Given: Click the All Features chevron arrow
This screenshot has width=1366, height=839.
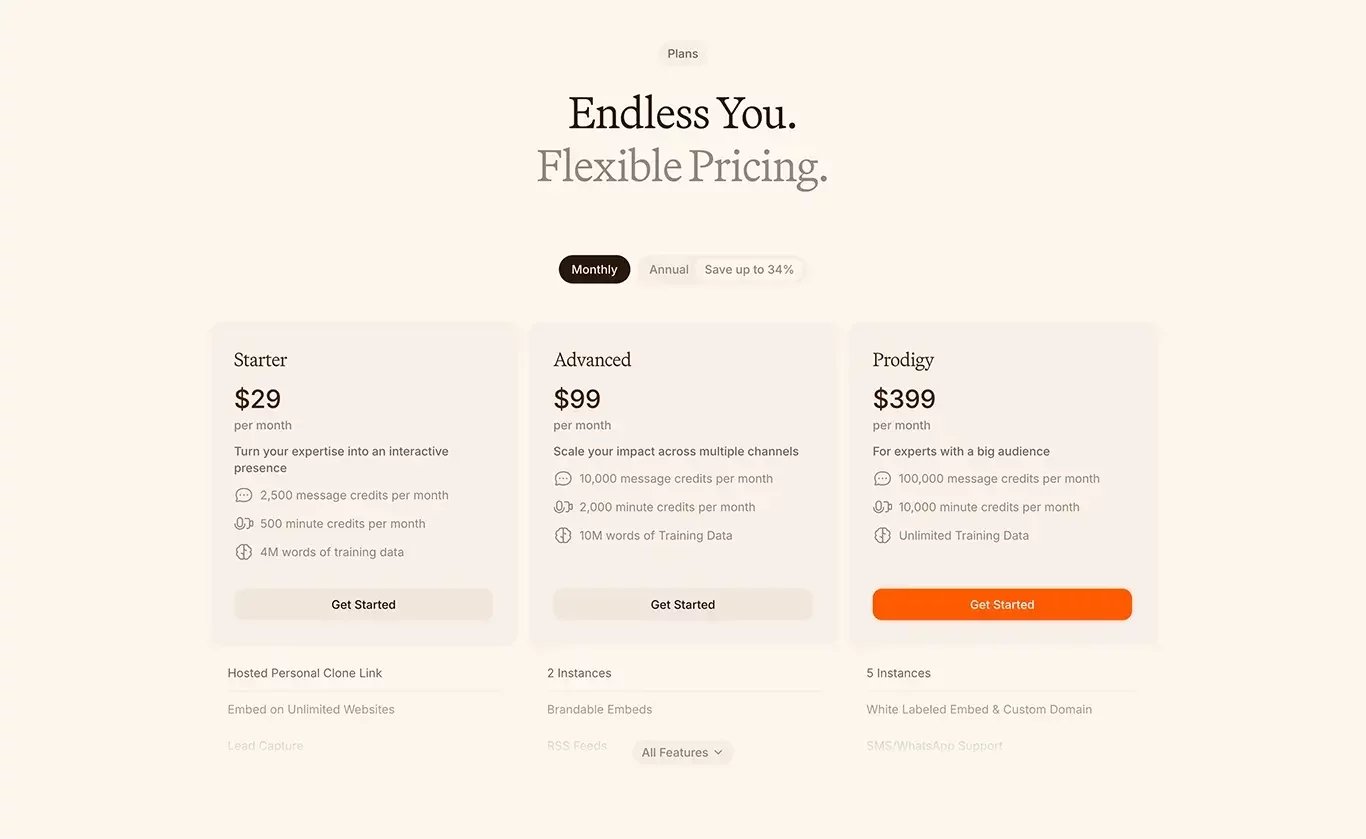Looking at the screenshot, I should click(x=718, y=752).
